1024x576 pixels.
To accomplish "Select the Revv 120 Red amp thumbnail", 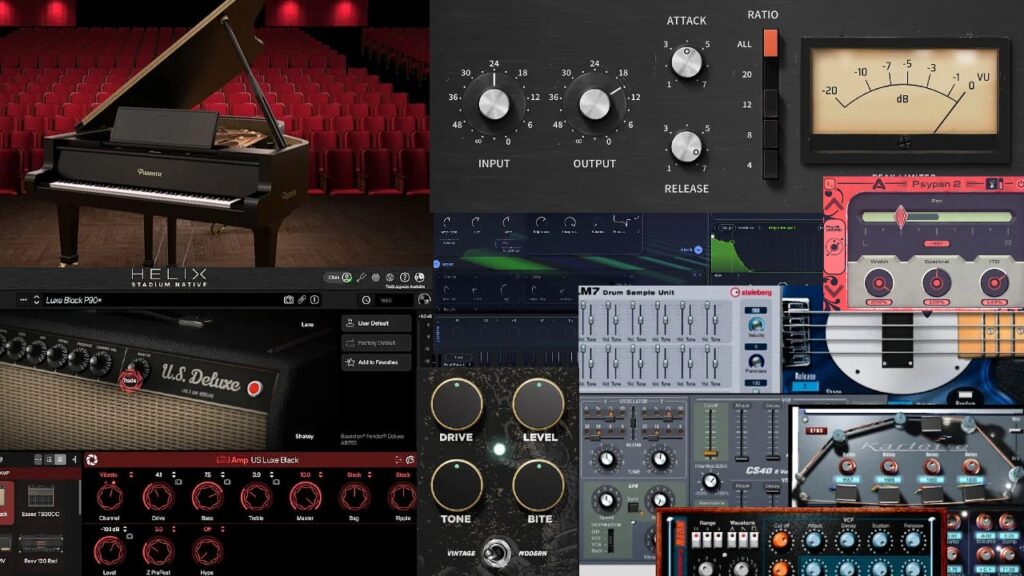I will [x=40, y=549].
